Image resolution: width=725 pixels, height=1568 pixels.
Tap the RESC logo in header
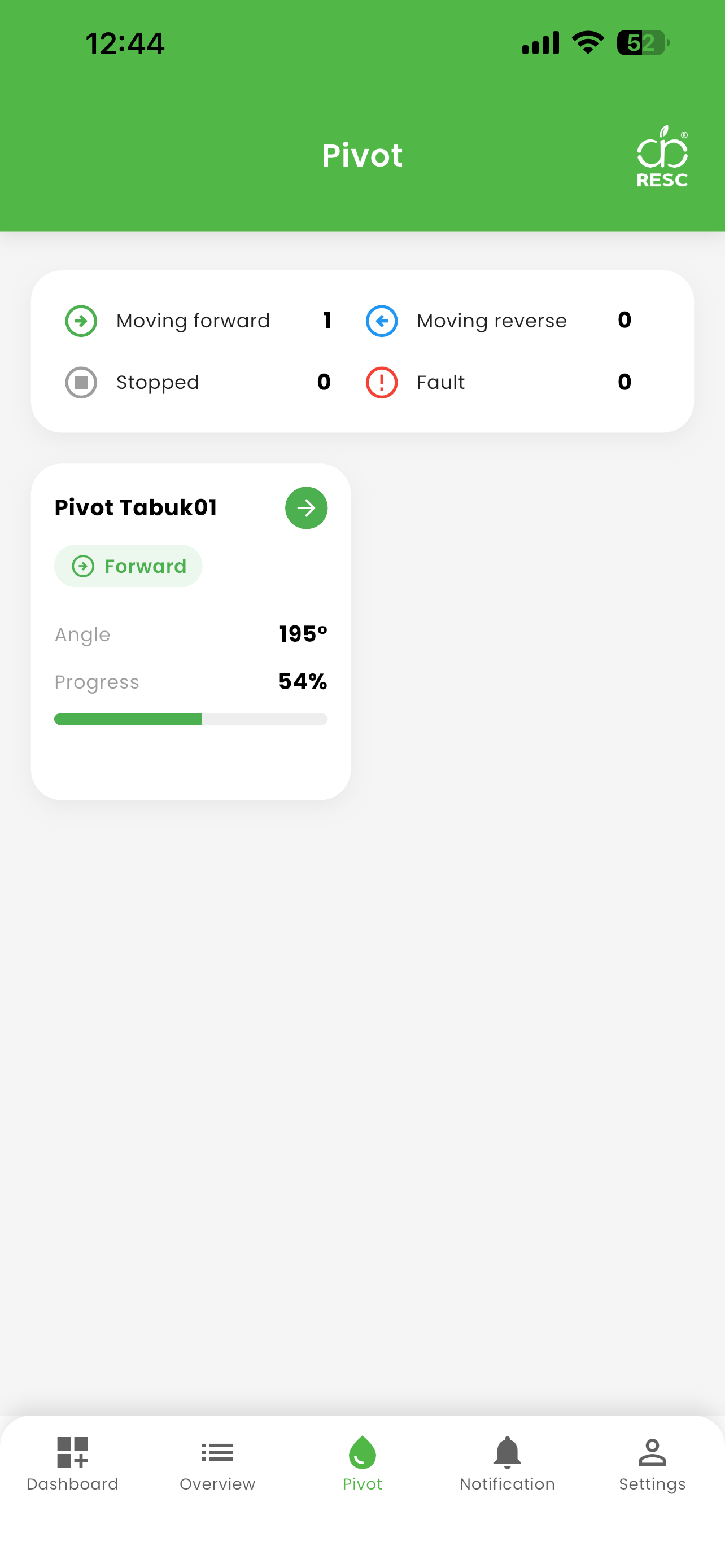pos(662,156)
